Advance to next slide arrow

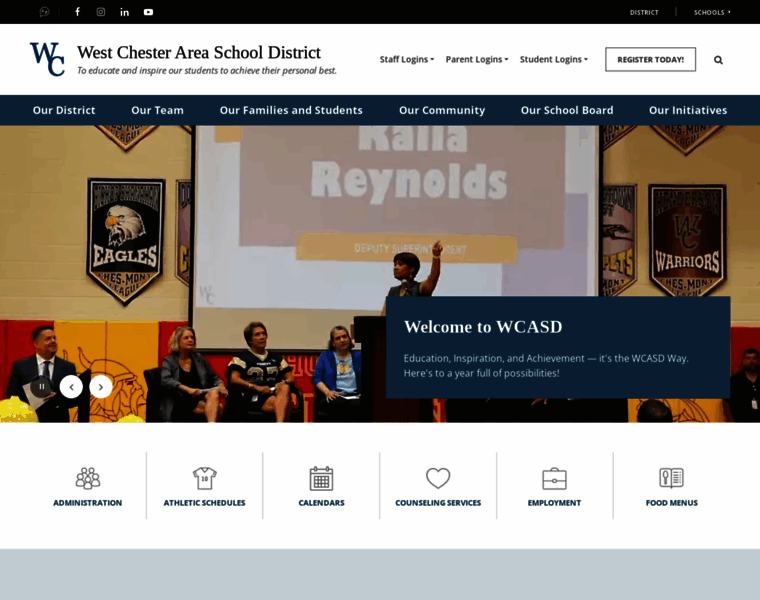coord(101,387)
